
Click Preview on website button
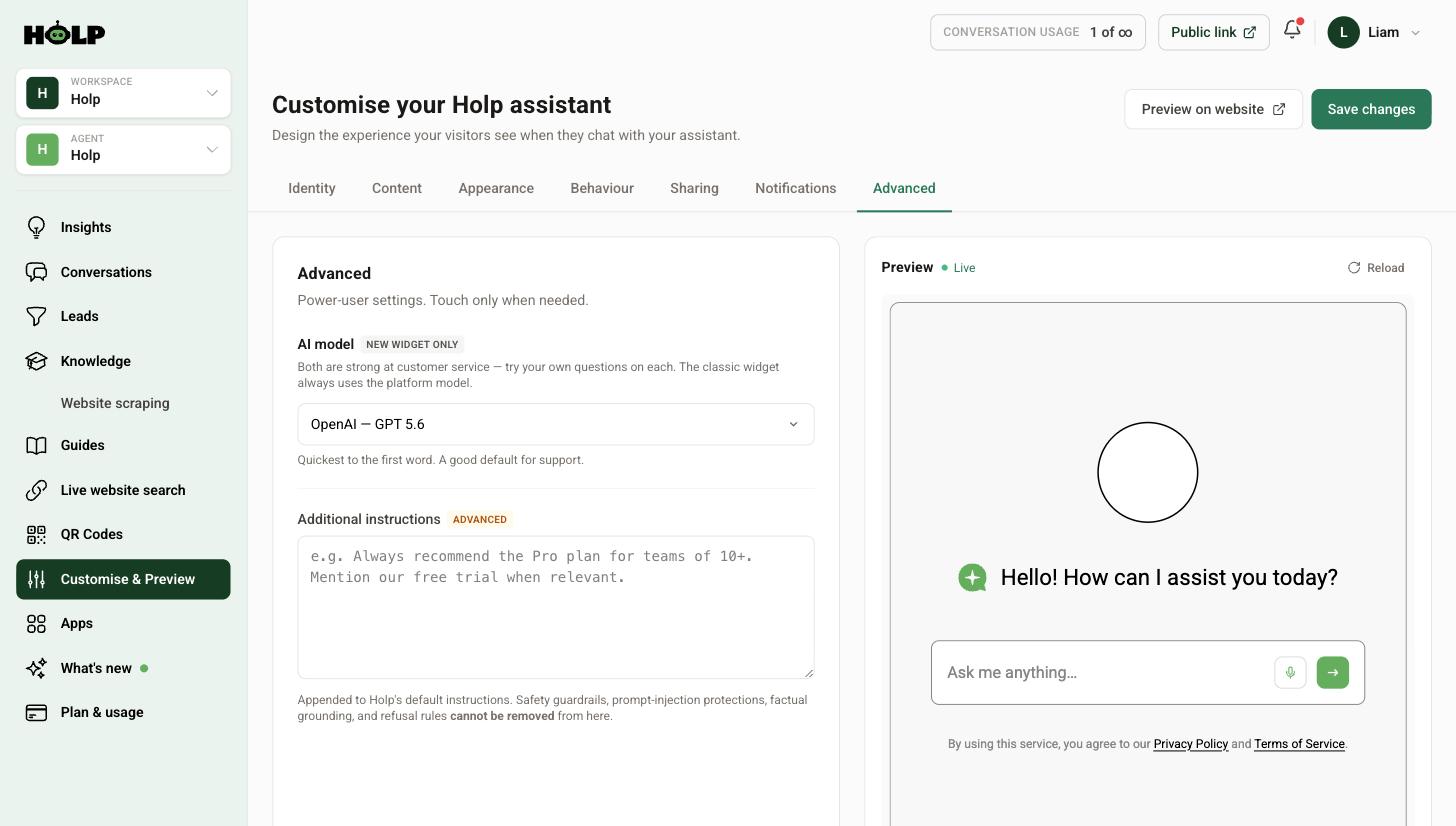coord(1213,109)
